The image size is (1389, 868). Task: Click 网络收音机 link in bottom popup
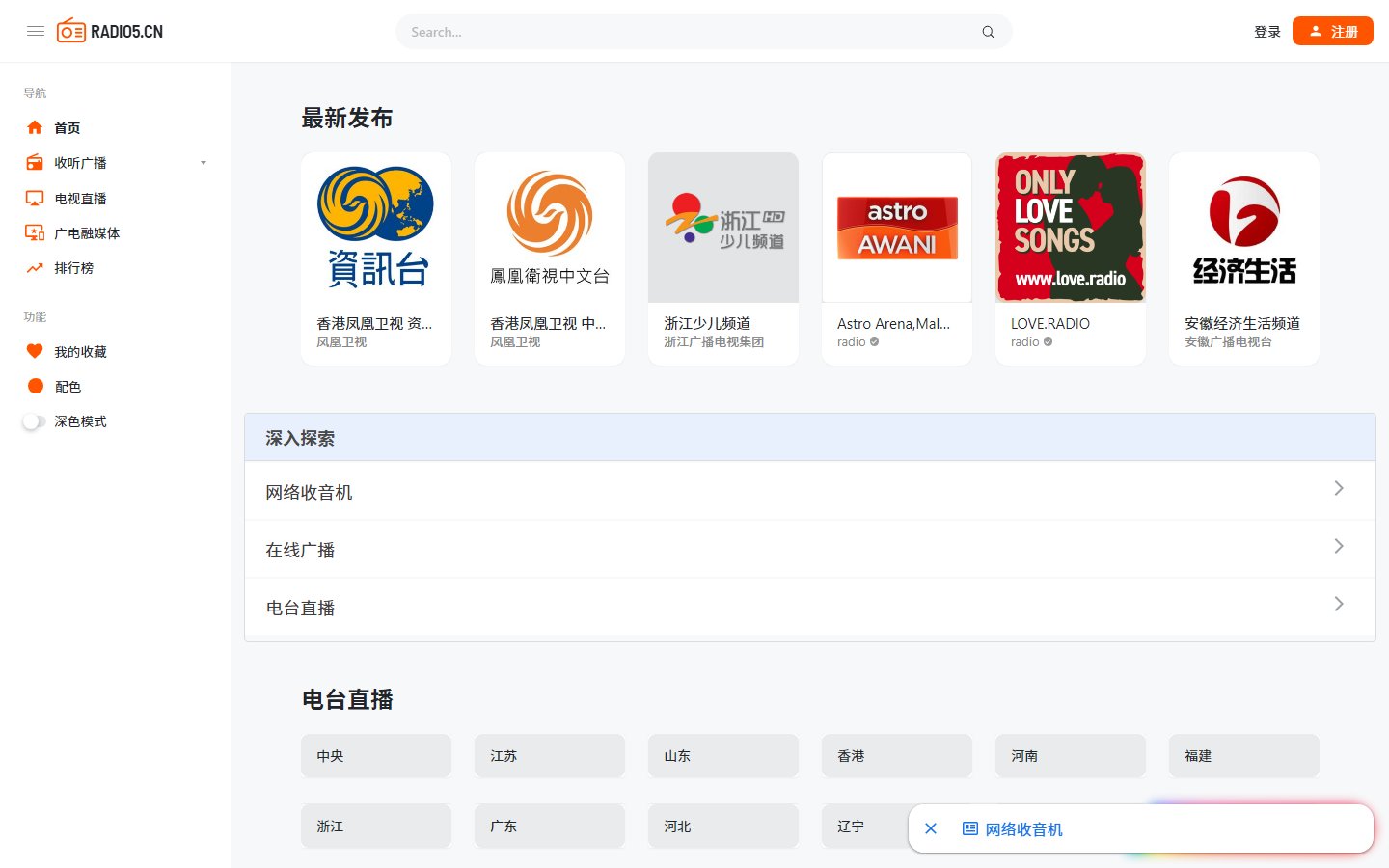pos(1023,829)
